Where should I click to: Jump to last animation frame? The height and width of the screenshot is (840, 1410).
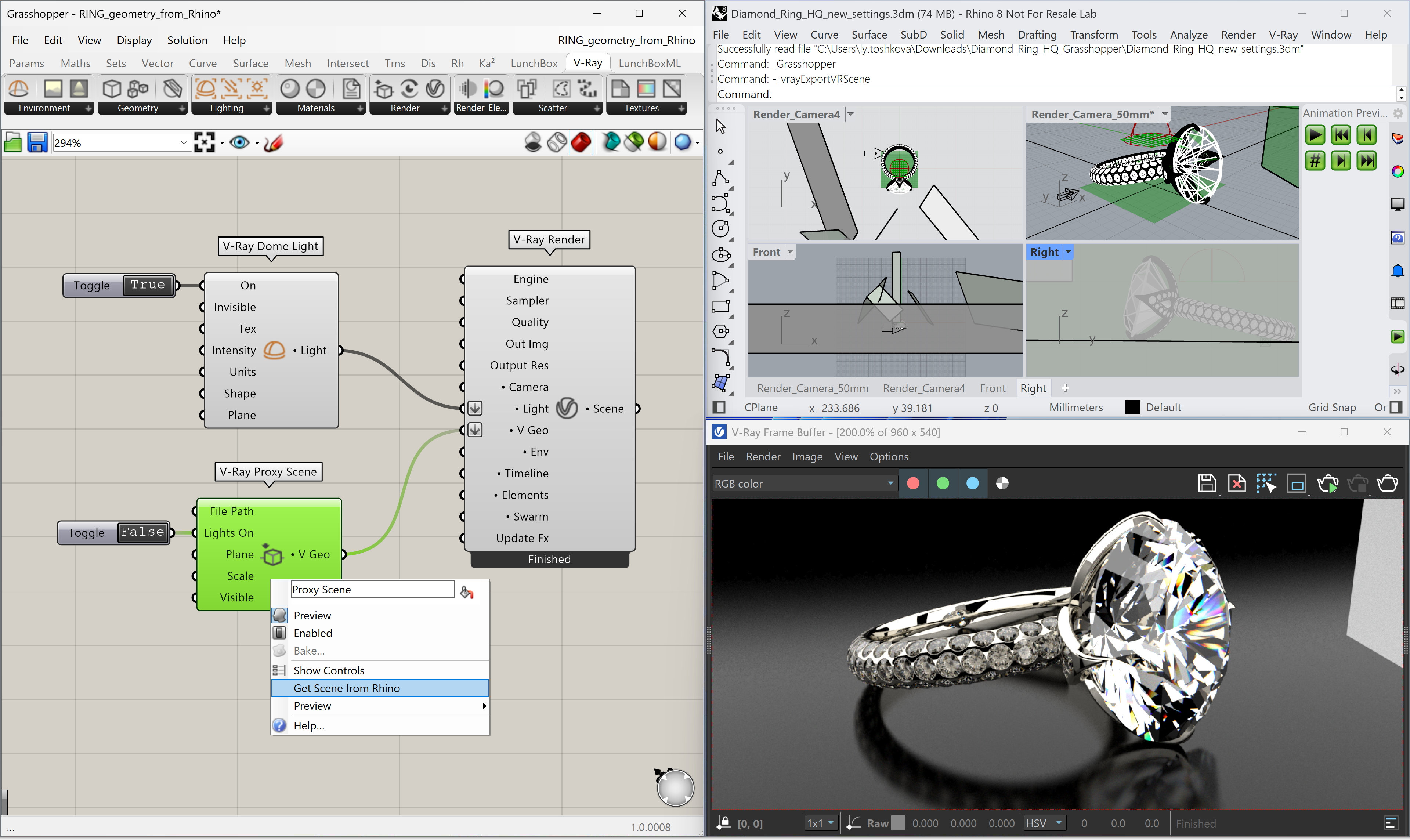click(x=1367, y=161)
